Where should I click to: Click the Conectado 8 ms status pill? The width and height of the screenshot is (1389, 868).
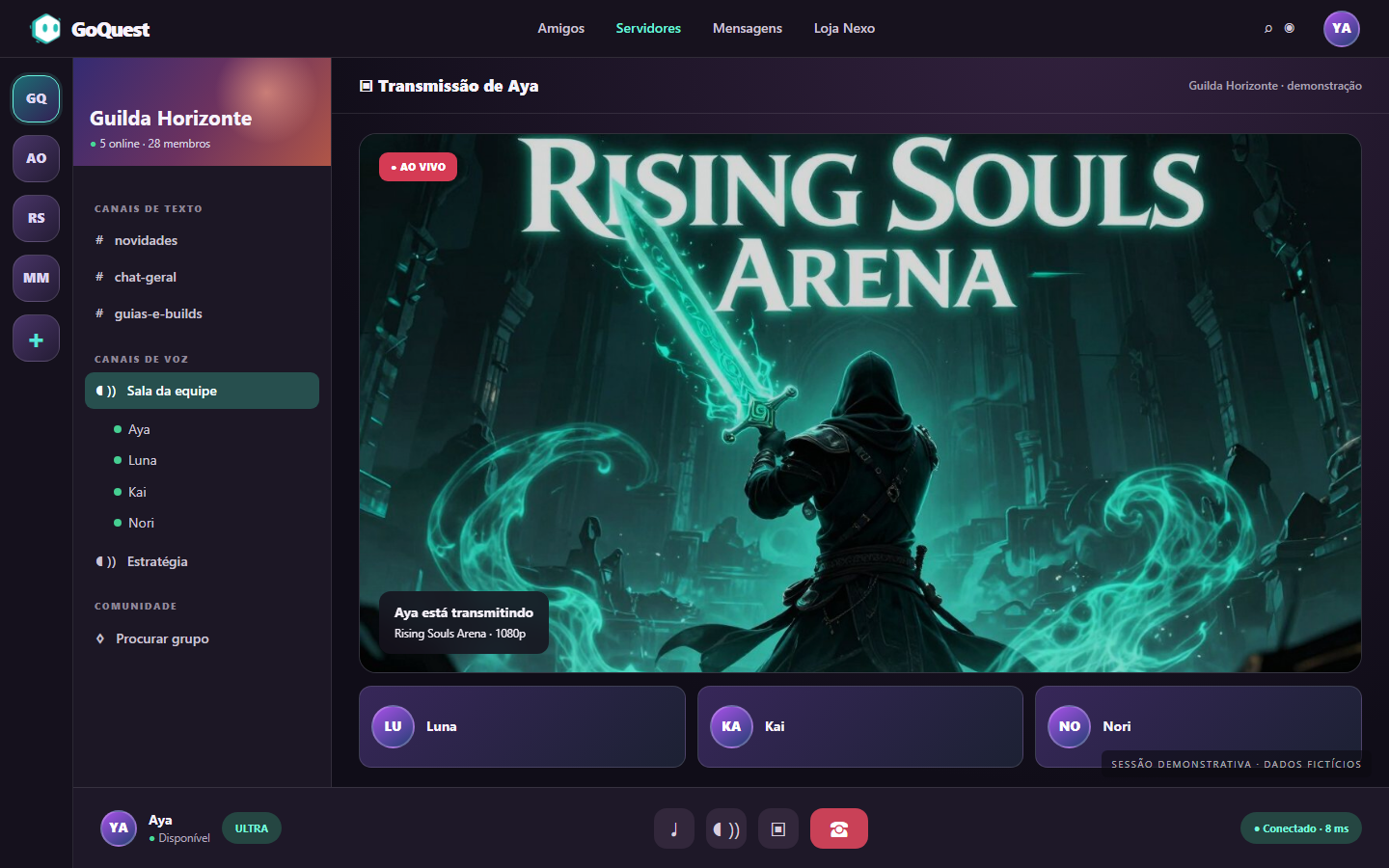click(1301, 828)
